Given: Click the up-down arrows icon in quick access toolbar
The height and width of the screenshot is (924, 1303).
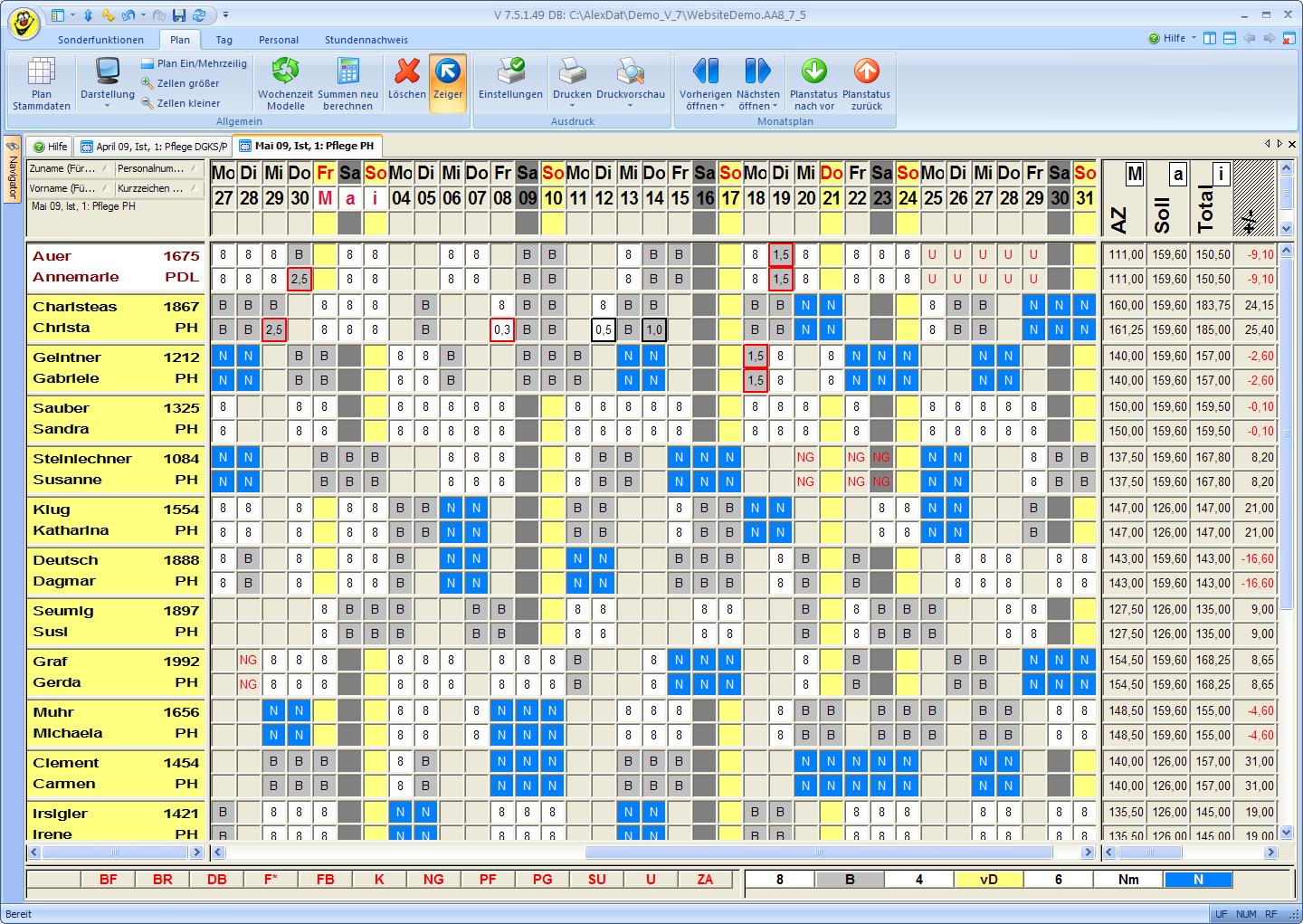Looking at the screenshot, I should coord(88,15).
